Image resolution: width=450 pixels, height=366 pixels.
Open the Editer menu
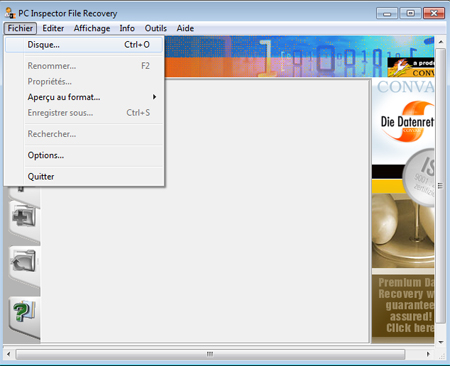(53, 28)
